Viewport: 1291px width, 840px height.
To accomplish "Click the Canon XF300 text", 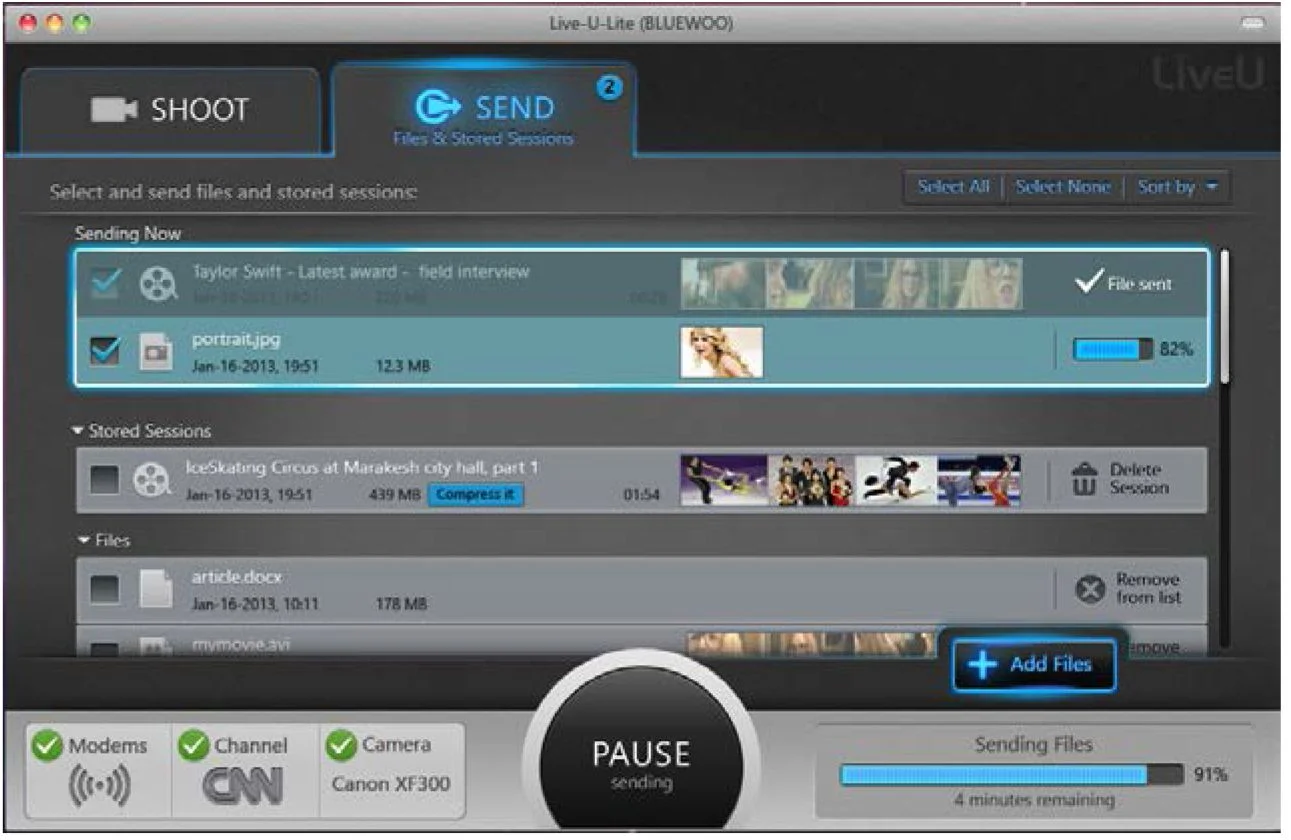I will pos(391,784).
